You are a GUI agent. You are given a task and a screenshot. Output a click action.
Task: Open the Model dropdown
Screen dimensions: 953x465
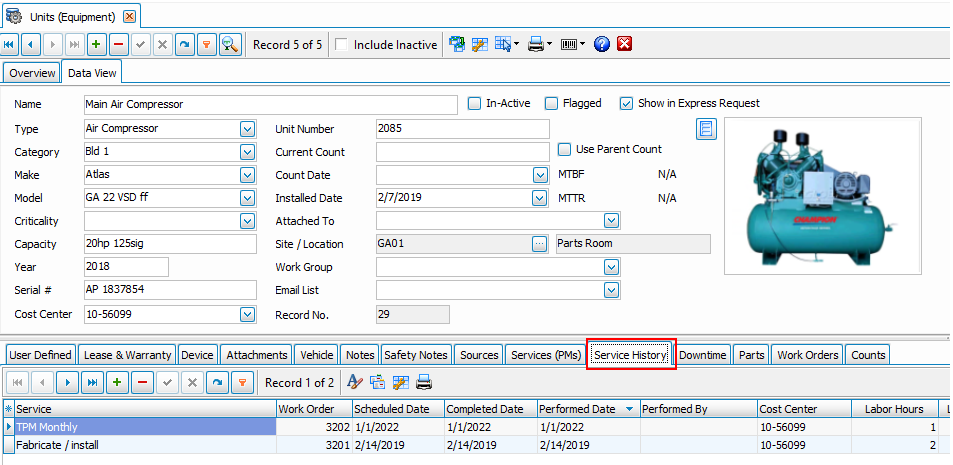click(247, 198)
